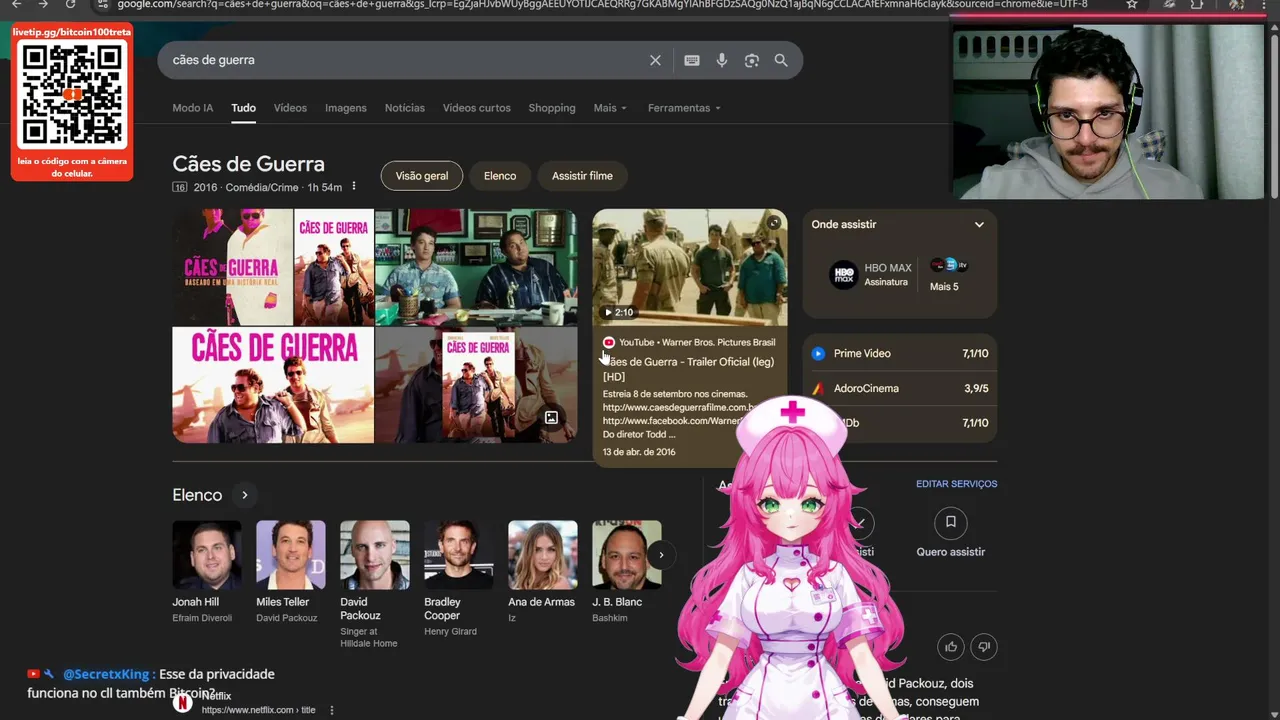This screenshot has width=1280, height=720.
Task: Open Google Lens image search icon
Action: click(751, 60)
